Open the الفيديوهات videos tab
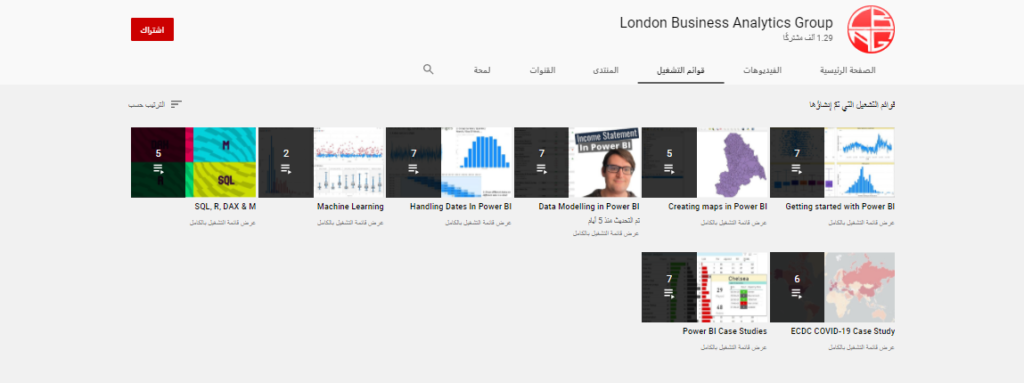 pyautogui.click(x=762, y=70)
